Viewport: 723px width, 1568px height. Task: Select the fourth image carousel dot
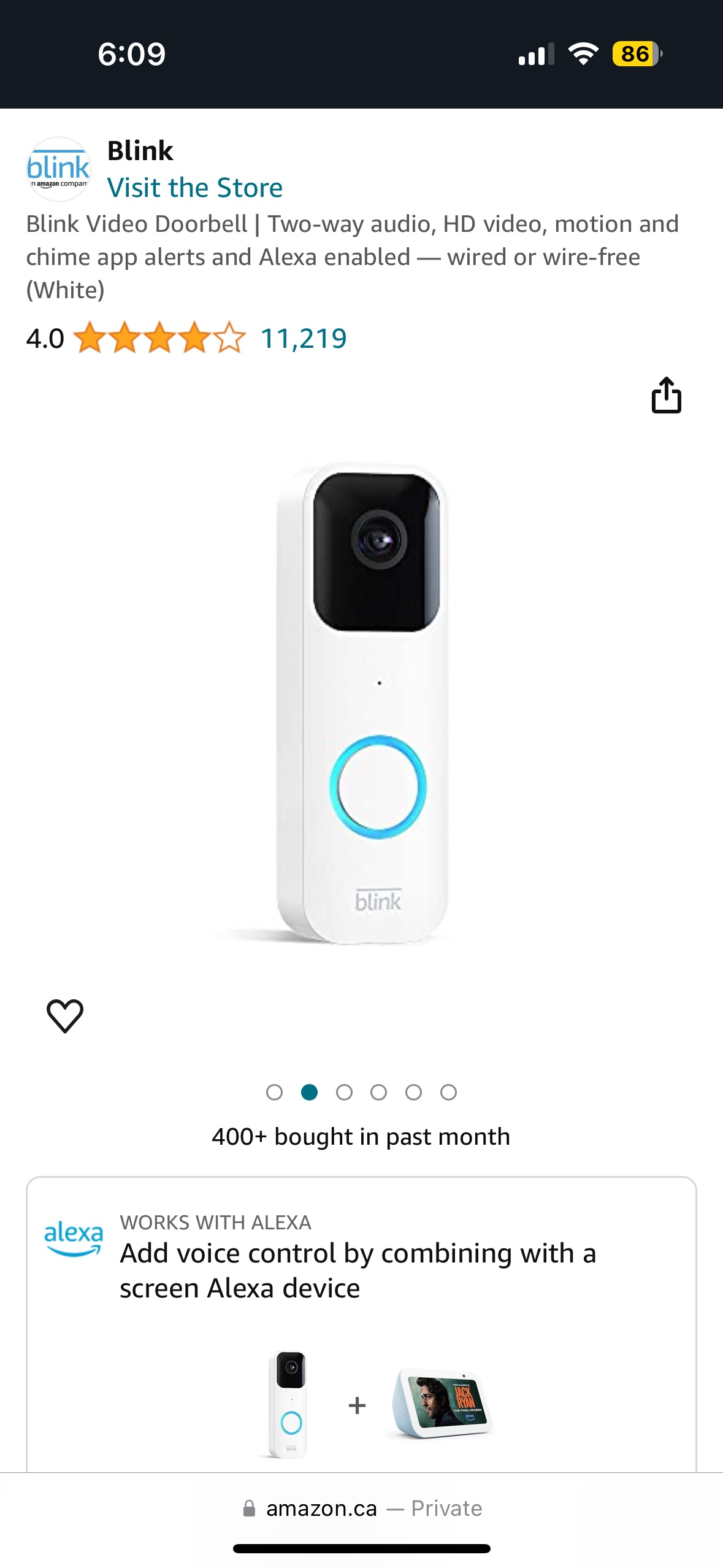(x=378, y=1092)
